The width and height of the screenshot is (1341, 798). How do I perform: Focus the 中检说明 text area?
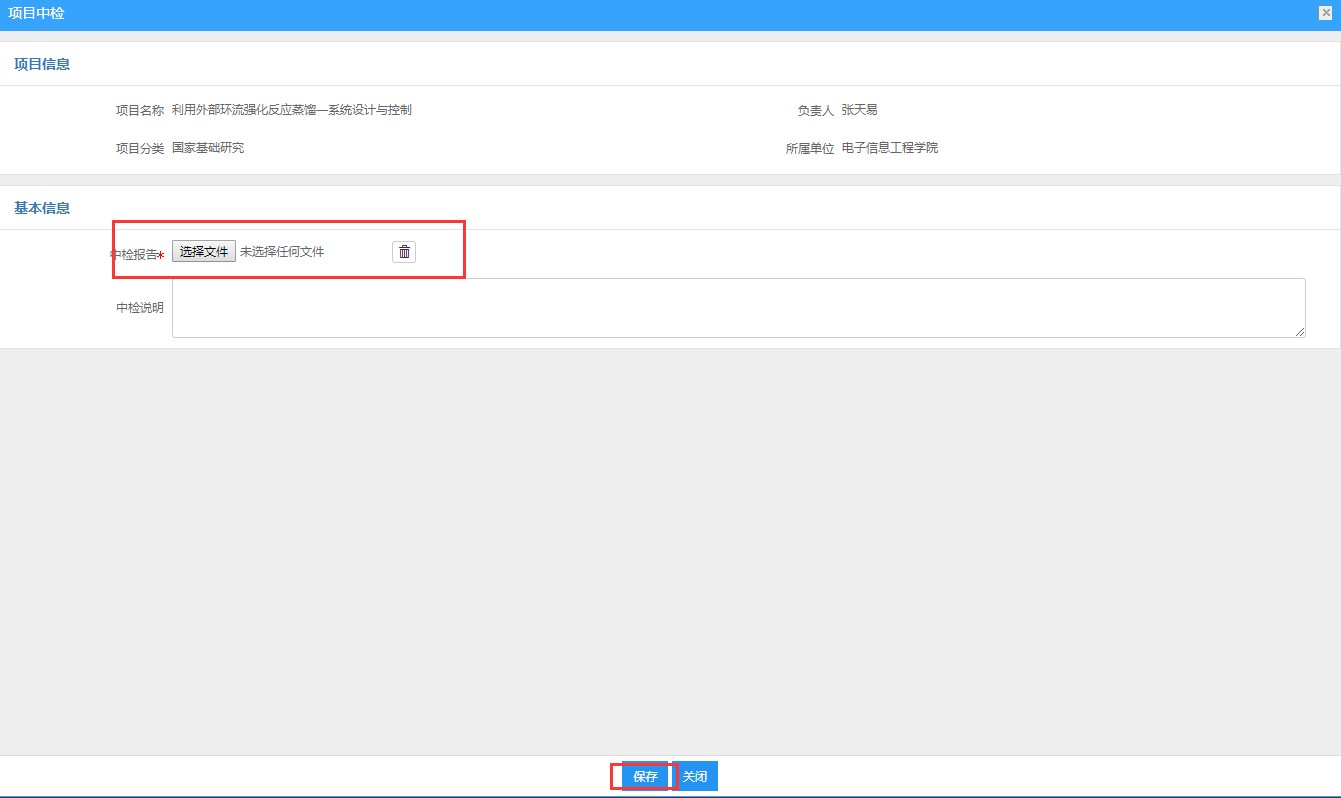point(738,307)
